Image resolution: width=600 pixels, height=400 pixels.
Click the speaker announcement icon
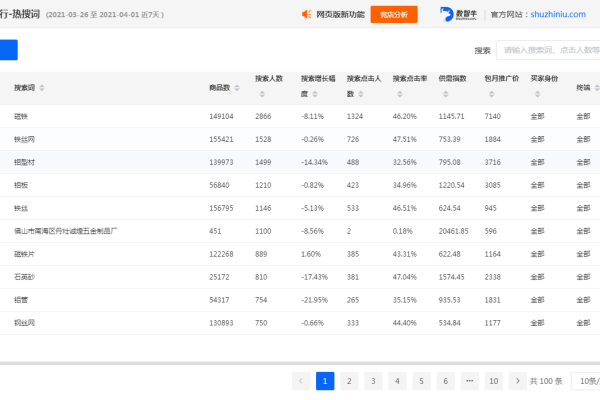307,15
